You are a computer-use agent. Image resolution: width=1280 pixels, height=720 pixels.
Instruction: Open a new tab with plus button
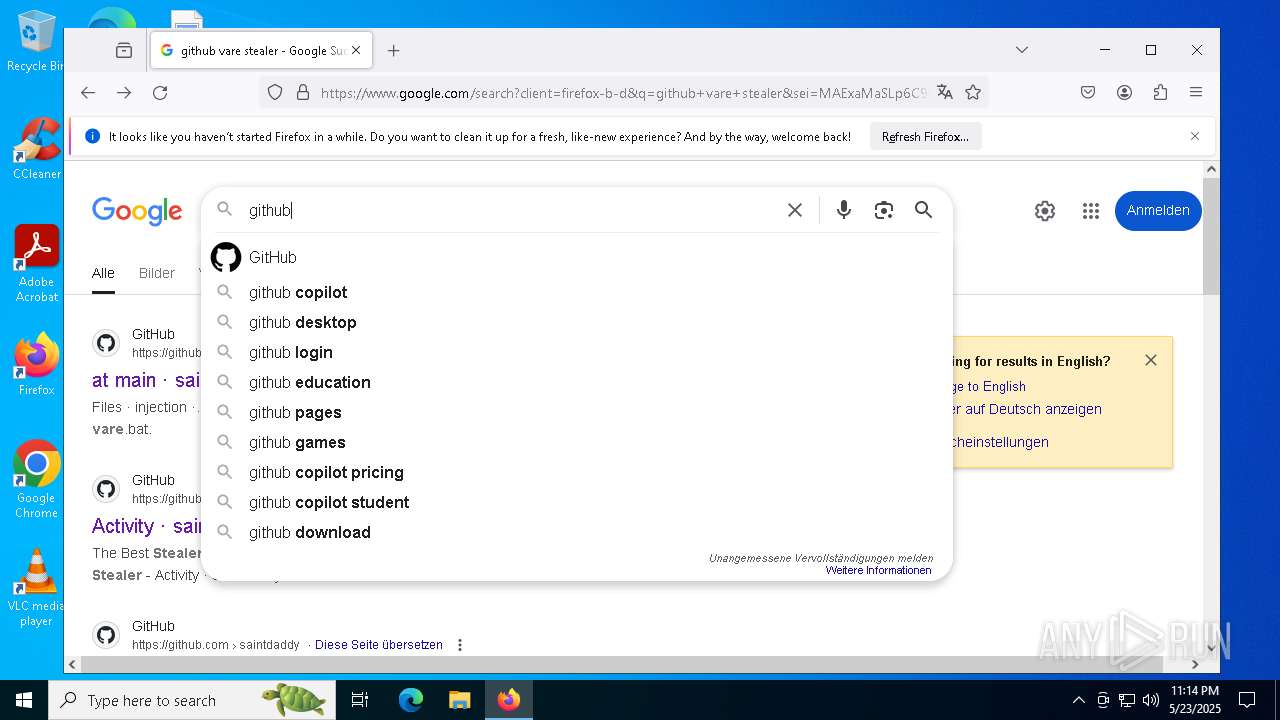pos(394,50)
